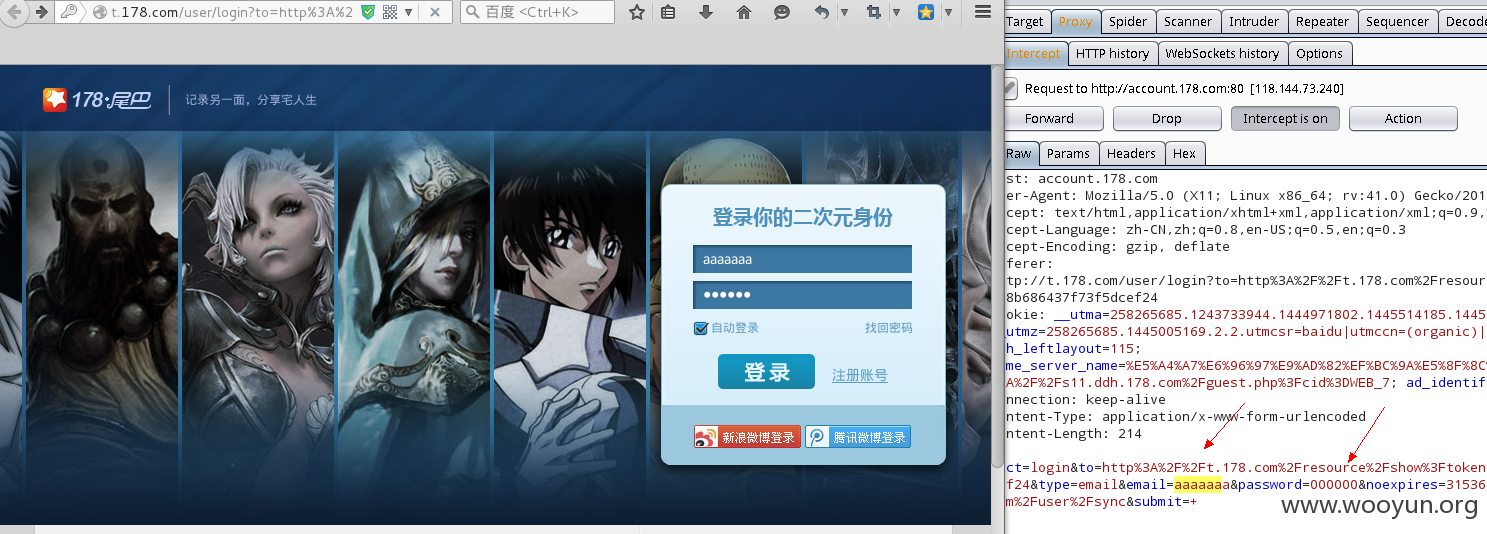Click the password field on login form
The image size is (1487, 534).
[802, 295]
